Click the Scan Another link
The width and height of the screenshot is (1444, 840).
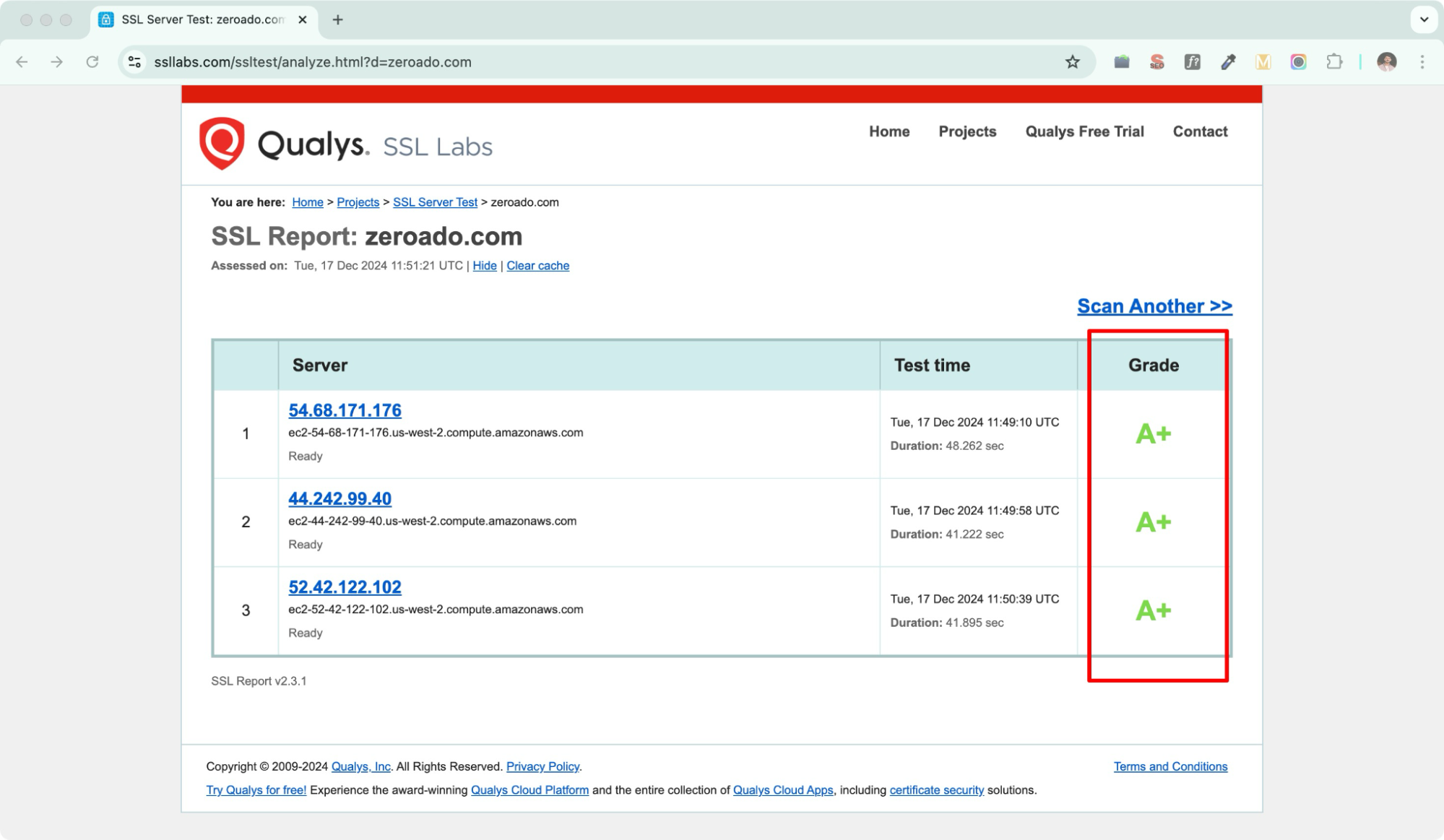pos(1154,306)
